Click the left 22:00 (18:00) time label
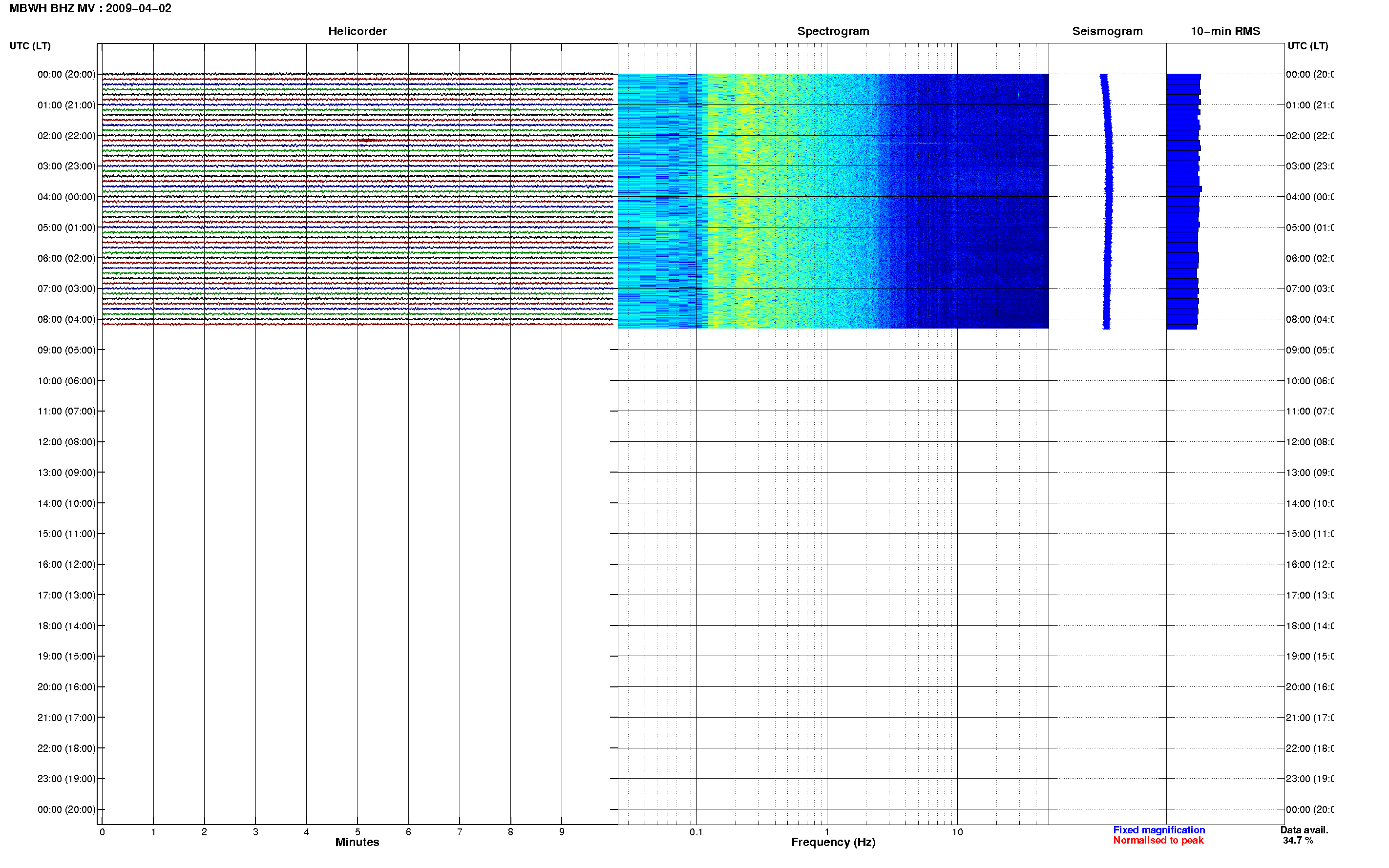The width and height of the screenshot is (1389, 868). tap(66, 748)
